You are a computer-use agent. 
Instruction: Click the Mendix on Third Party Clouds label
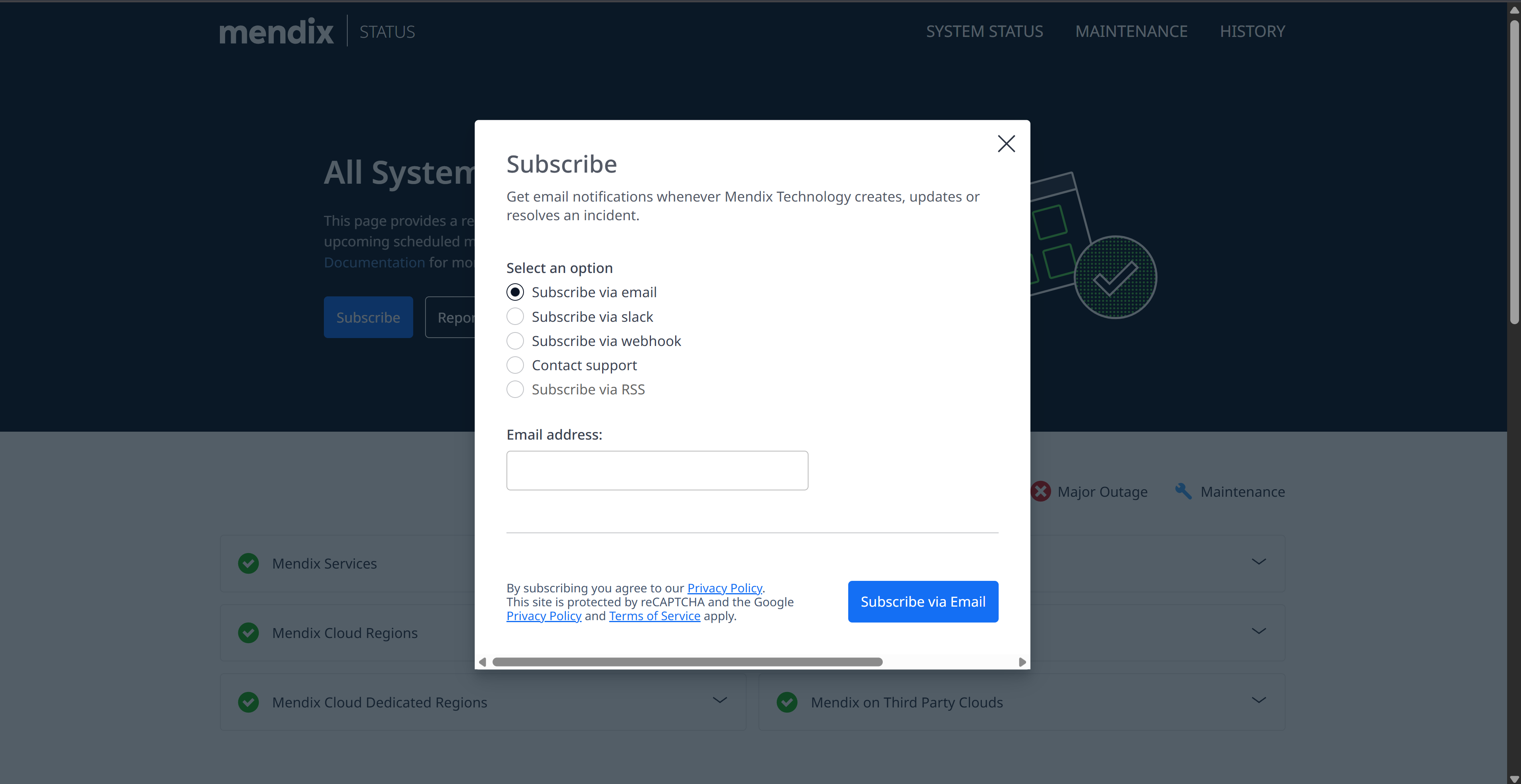point(907,703)
